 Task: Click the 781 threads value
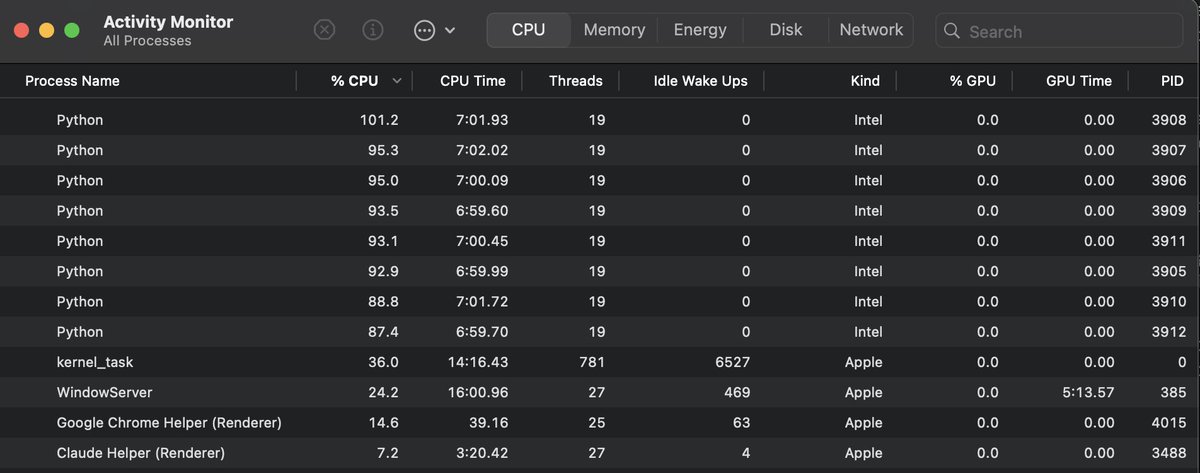pos(592,362)
